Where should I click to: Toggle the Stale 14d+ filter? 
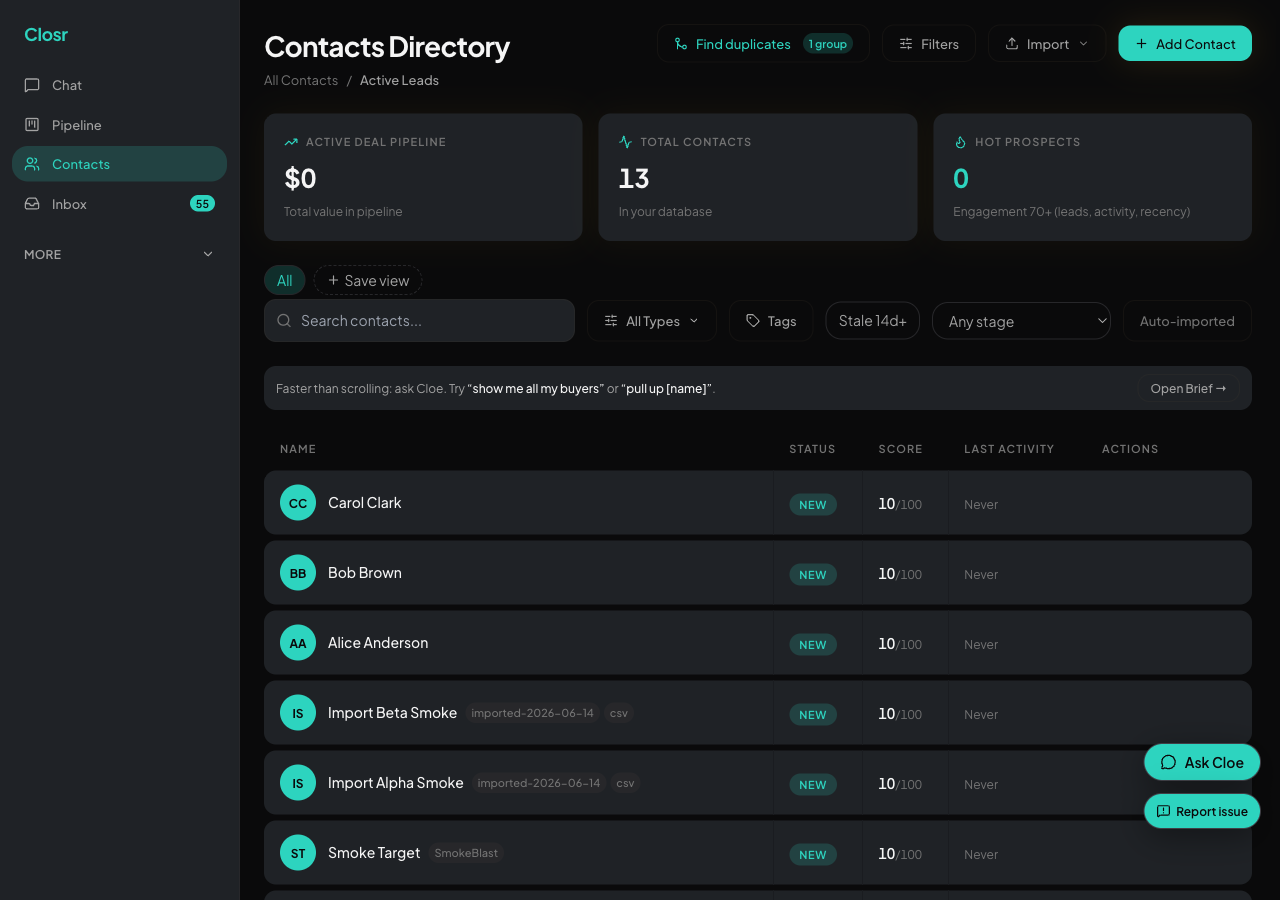pos(872,321)
